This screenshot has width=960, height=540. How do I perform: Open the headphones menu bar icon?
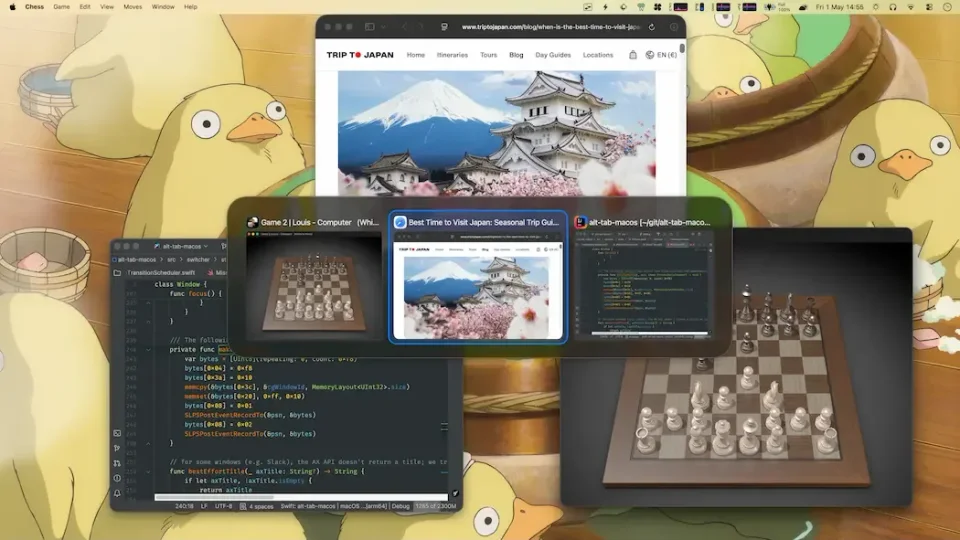click(893, 7)
